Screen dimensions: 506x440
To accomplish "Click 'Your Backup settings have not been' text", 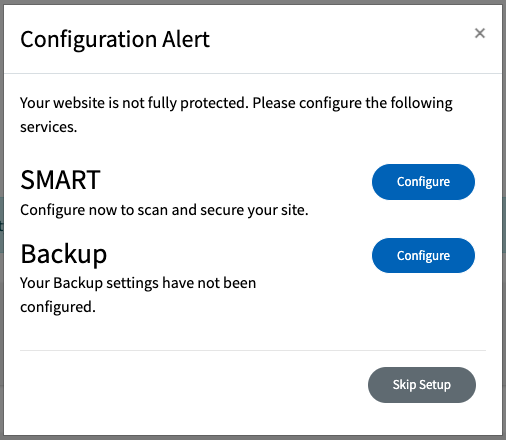I will (x=138, y=283).
